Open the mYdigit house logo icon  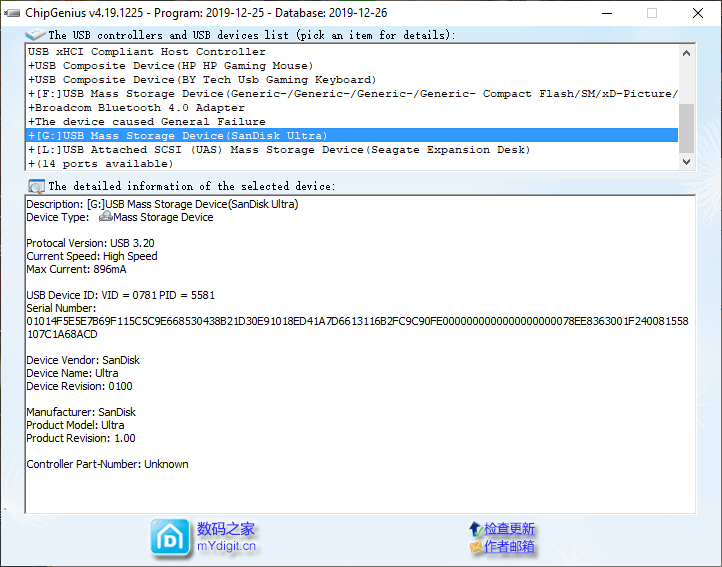170,537
